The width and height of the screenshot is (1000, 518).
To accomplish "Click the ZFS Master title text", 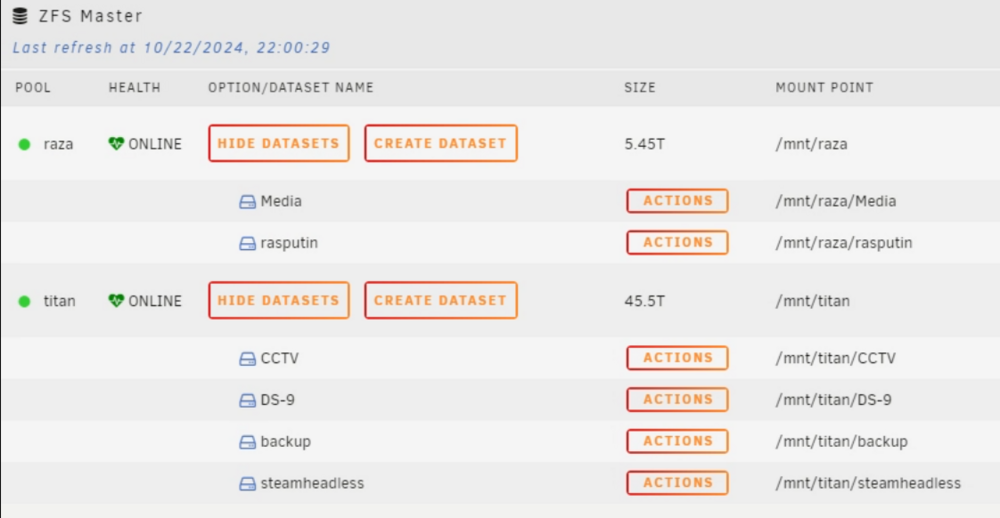I will pos(91,17).
